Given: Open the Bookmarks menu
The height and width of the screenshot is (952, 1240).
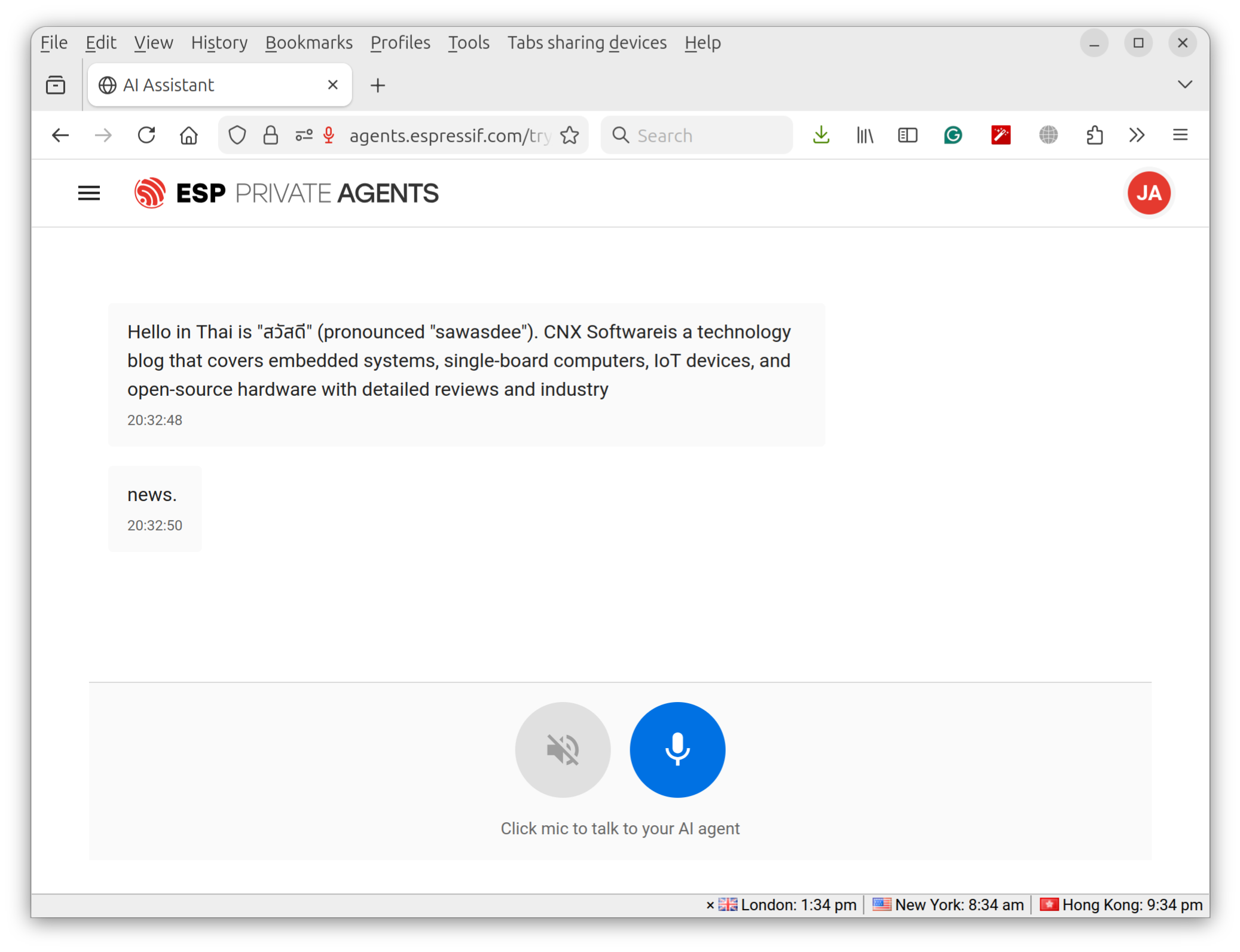Looking at the screenshot, I should click(x=309, y=42).
